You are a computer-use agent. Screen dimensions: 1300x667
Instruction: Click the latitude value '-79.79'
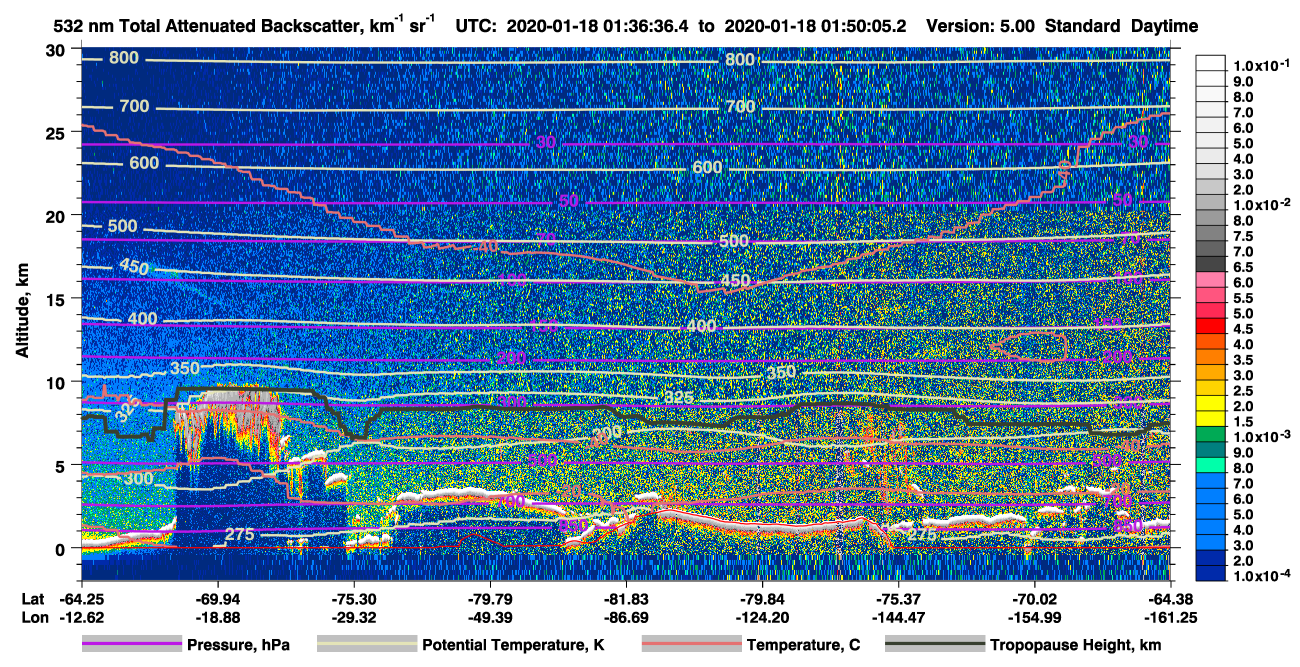click(x=489, y=599)
